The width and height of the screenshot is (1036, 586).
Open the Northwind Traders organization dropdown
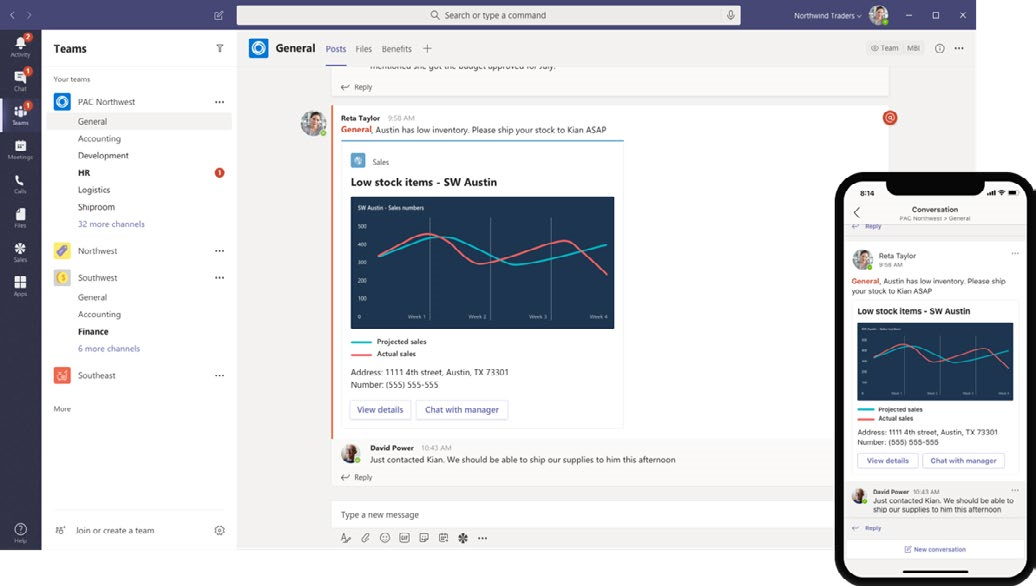coord(827,15)
